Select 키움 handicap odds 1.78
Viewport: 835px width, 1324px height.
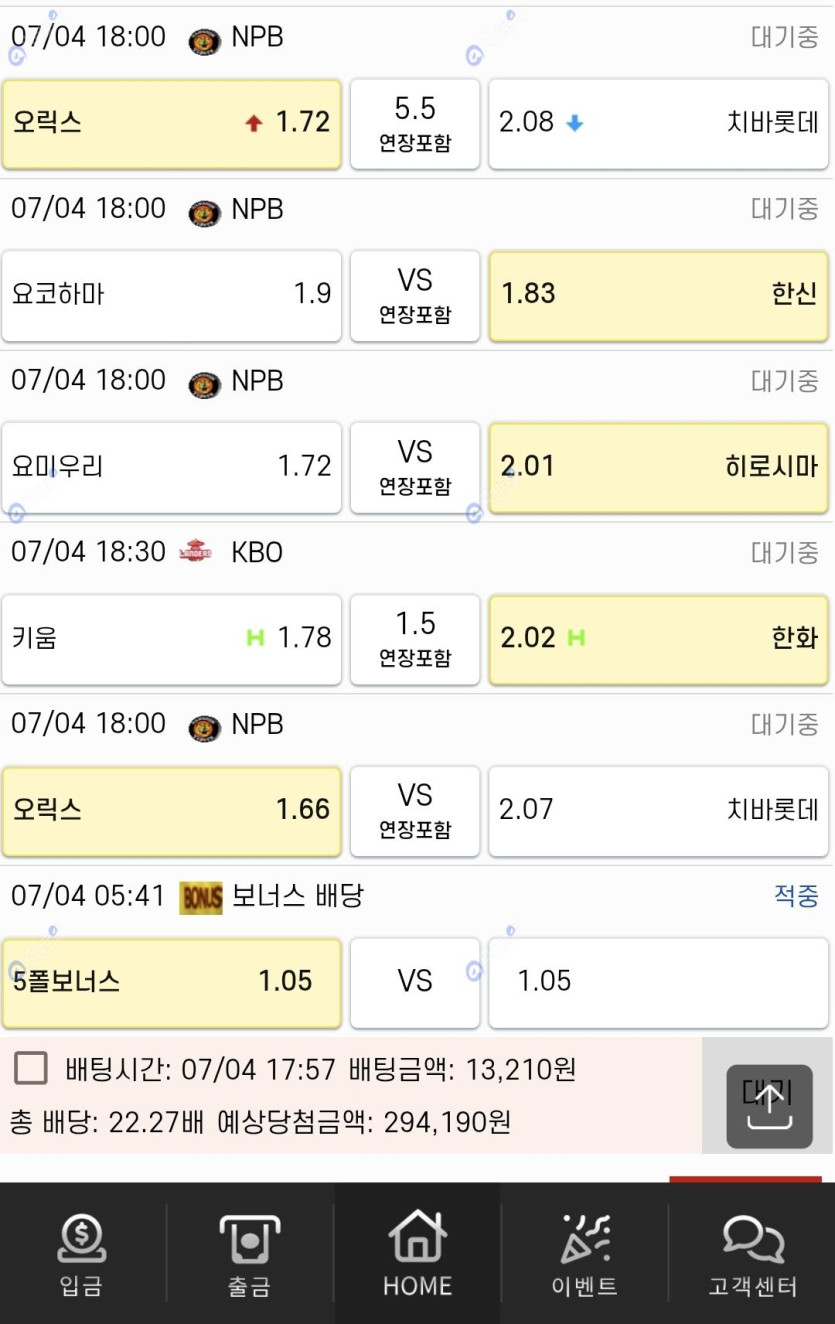pos(172,640)
